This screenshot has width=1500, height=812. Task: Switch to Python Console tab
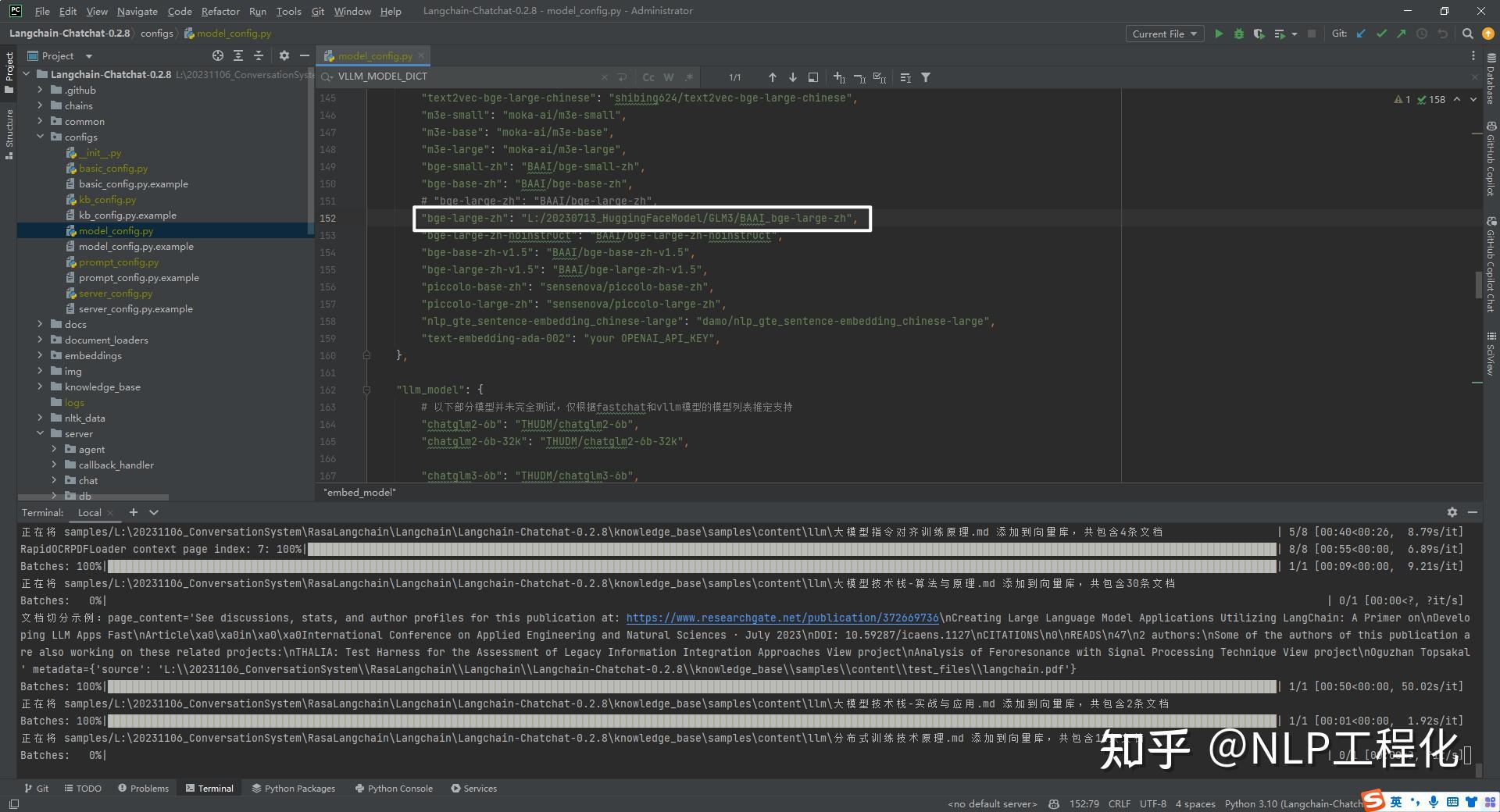(394, 789)
